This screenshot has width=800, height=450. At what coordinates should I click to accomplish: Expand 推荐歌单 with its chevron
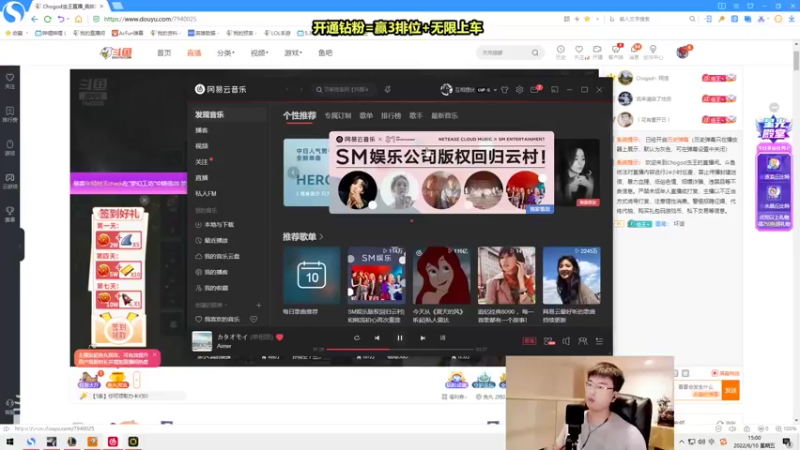[321, 237]
